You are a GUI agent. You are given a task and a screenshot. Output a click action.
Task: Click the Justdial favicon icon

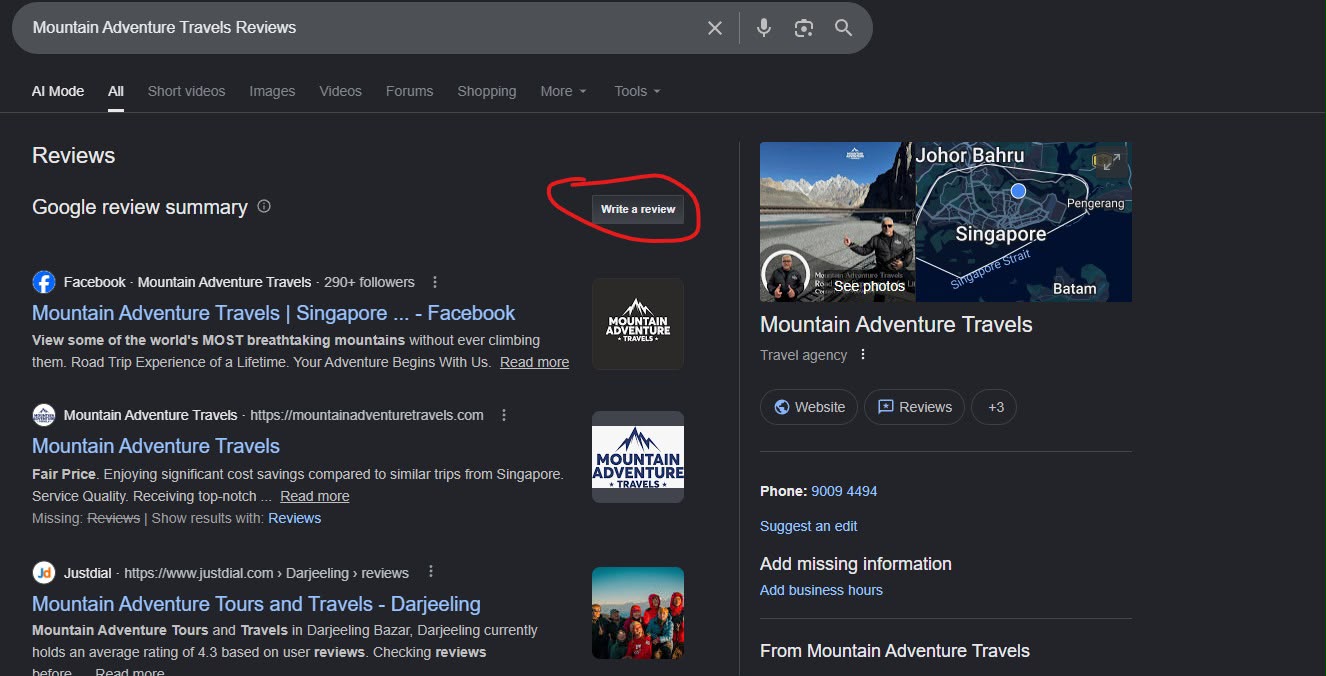pos(43,573)
